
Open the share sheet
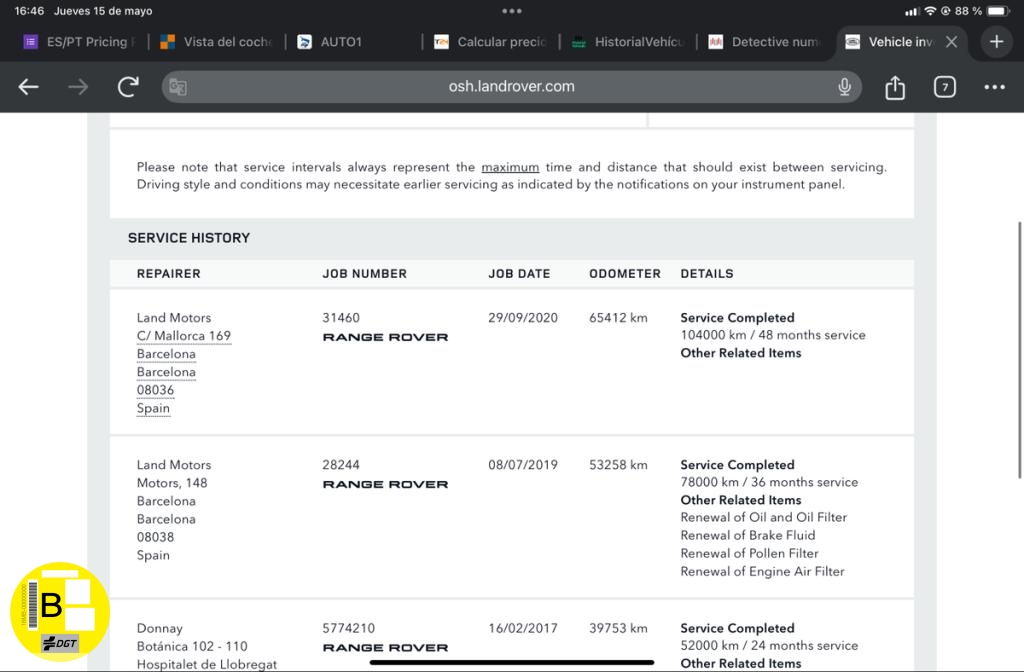click(895, 87)
